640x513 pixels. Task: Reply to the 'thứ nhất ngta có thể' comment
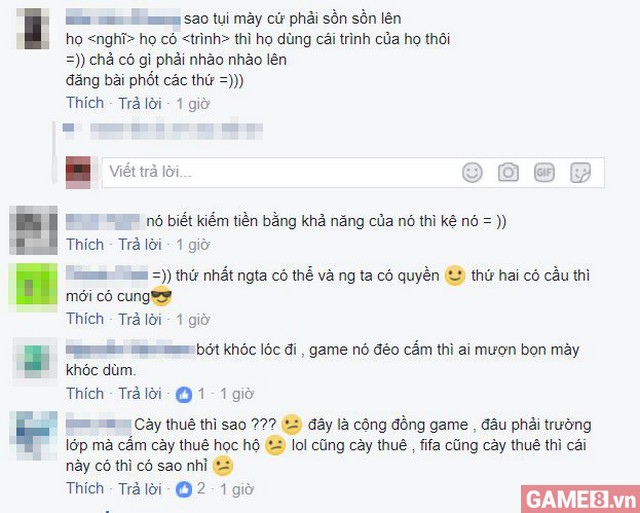(140, 319)
